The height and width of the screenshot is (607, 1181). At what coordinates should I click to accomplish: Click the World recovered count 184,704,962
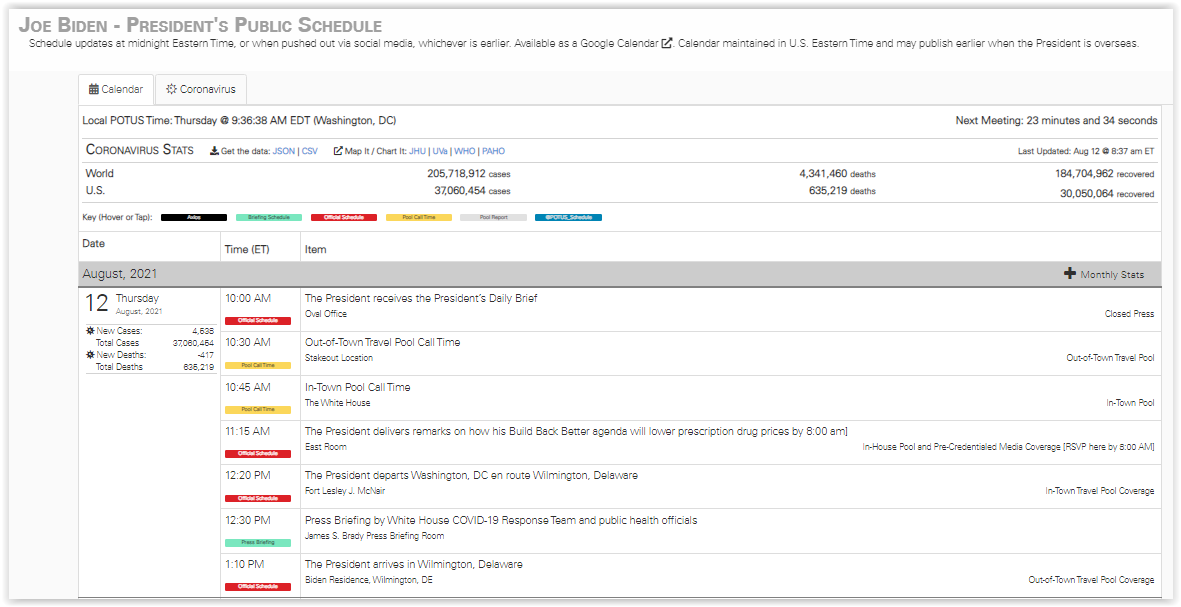pyautogui.click(x=1084, y=173)
